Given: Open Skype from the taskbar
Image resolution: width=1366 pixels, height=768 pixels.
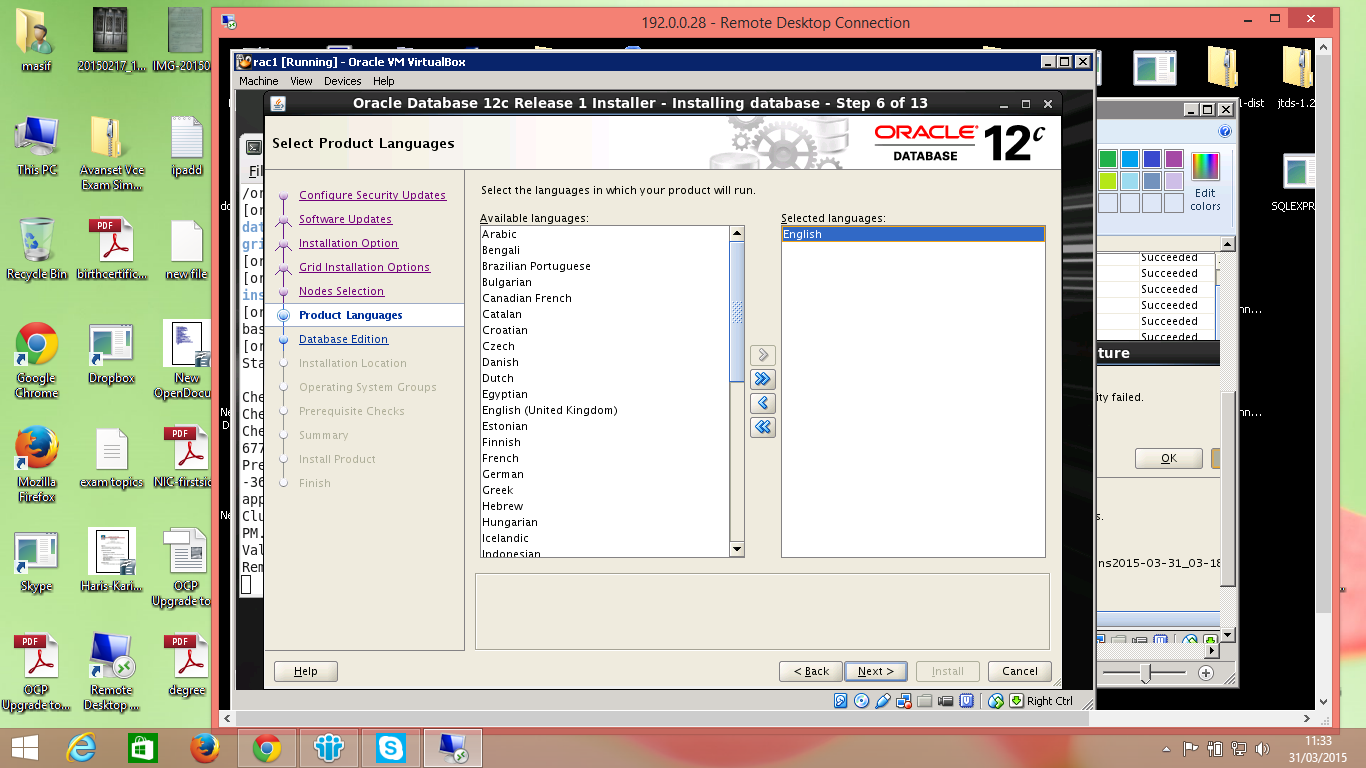Looking at the screenshot, I should 391,748.
